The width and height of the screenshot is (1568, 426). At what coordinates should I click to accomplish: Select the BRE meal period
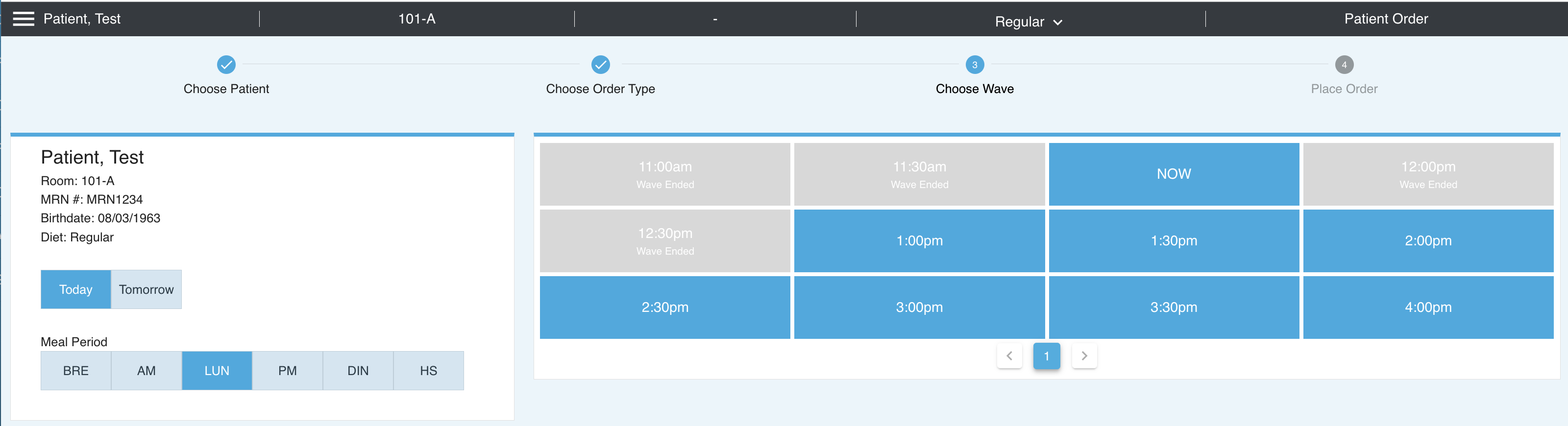[x=76, y=371]
